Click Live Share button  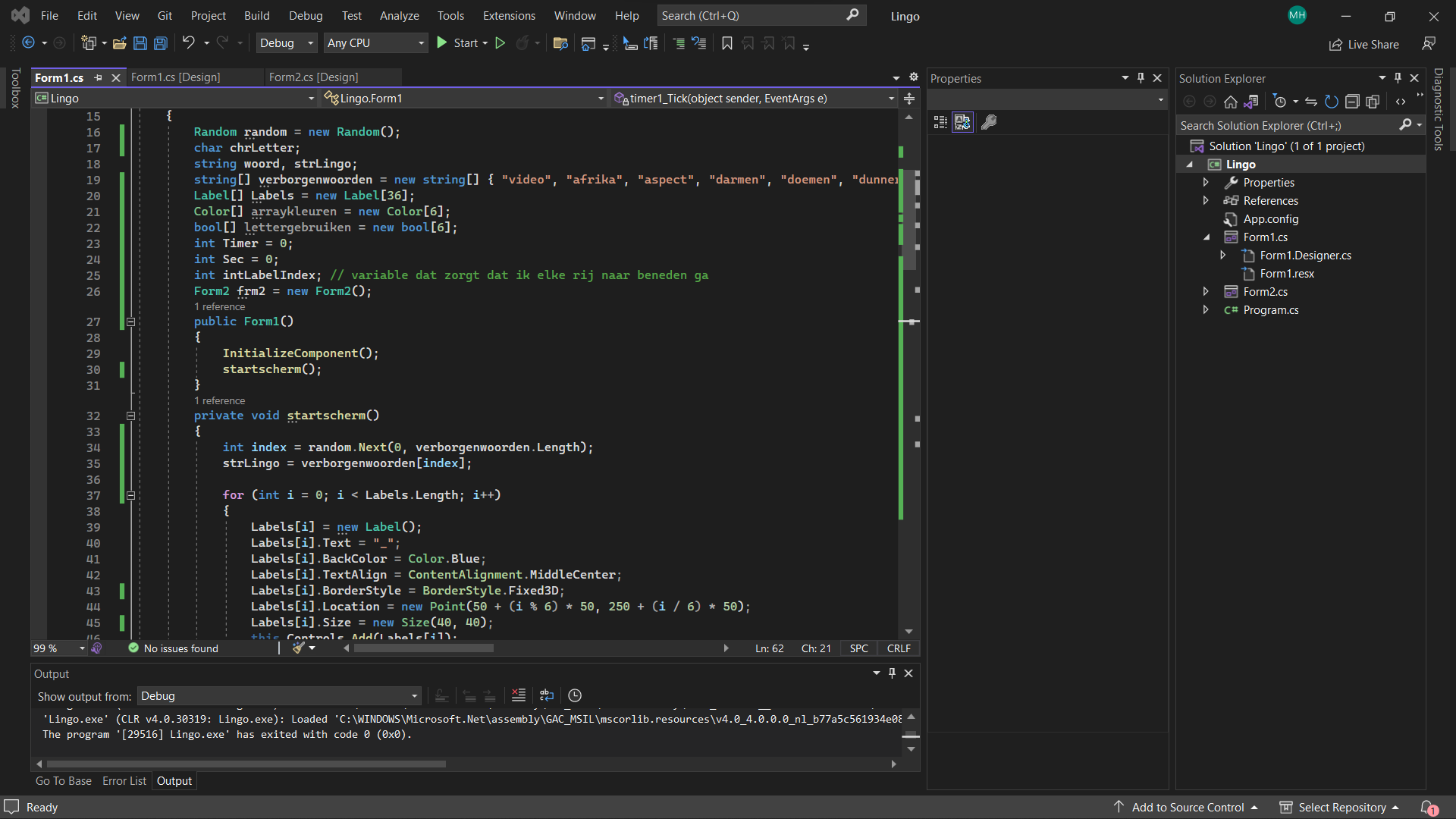(x=1363, y=44)
